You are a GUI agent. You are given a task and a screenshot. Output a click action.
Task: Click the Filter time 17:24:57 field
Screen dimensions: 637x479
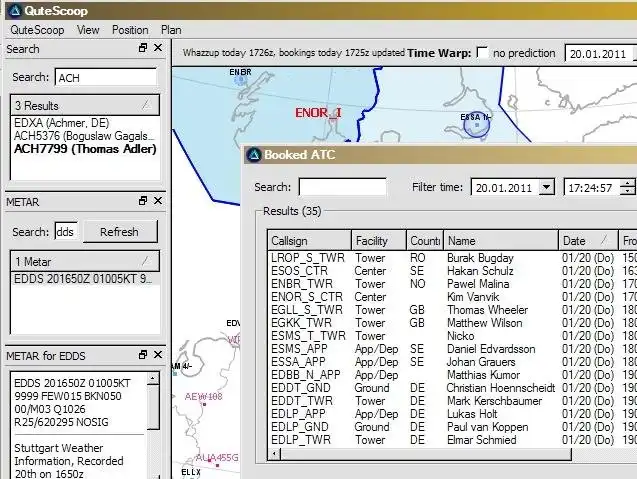[592, 188]
